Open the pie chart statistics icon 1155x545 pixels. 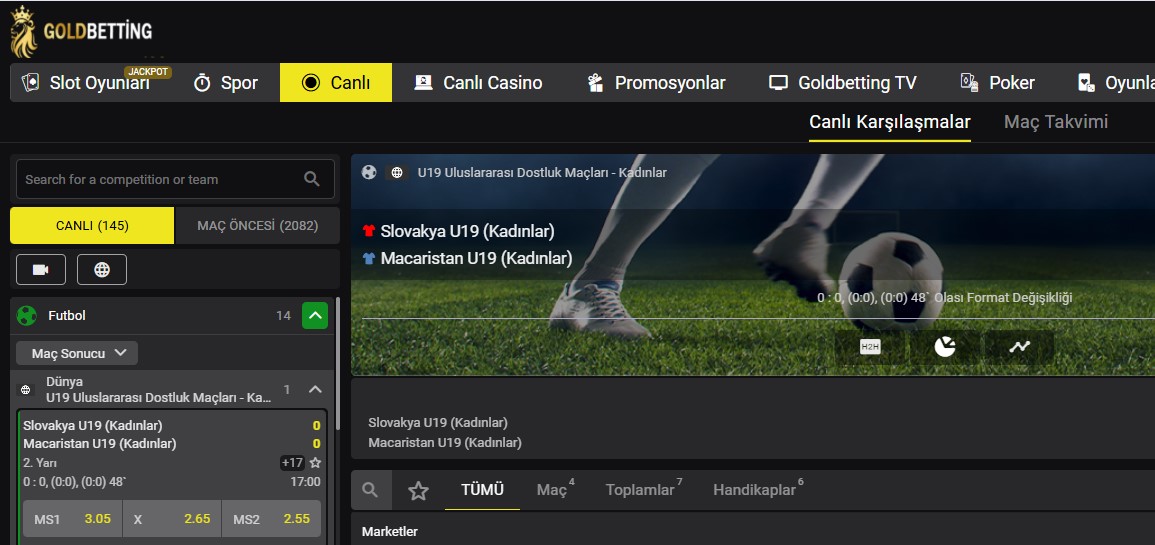(x=945, y=347)
